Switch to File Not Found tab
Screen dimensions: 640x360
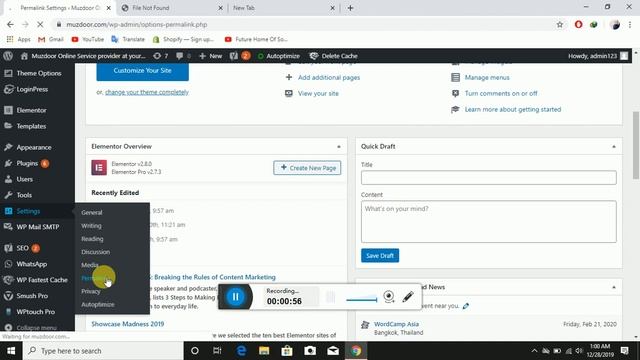point(172,8)
